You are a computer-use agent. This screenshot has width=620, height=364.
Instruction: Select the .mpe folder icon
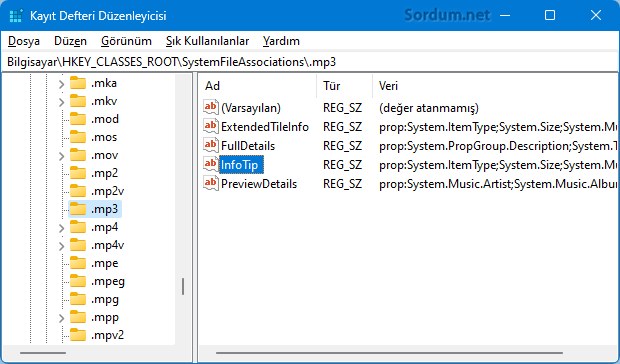(78, 263)
